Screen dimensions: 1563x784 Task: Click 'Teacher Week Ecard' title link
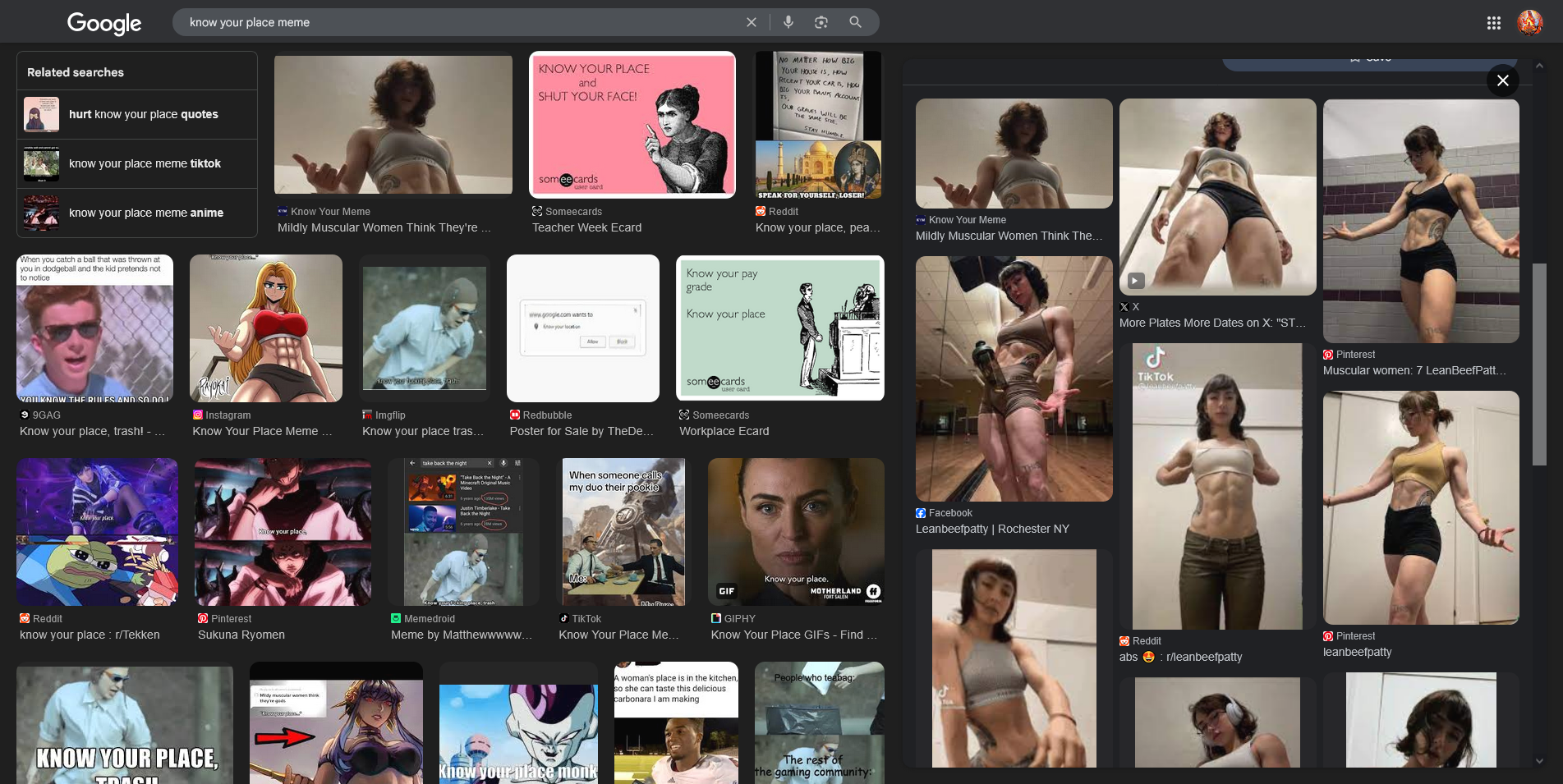click(x=587, y=227)
